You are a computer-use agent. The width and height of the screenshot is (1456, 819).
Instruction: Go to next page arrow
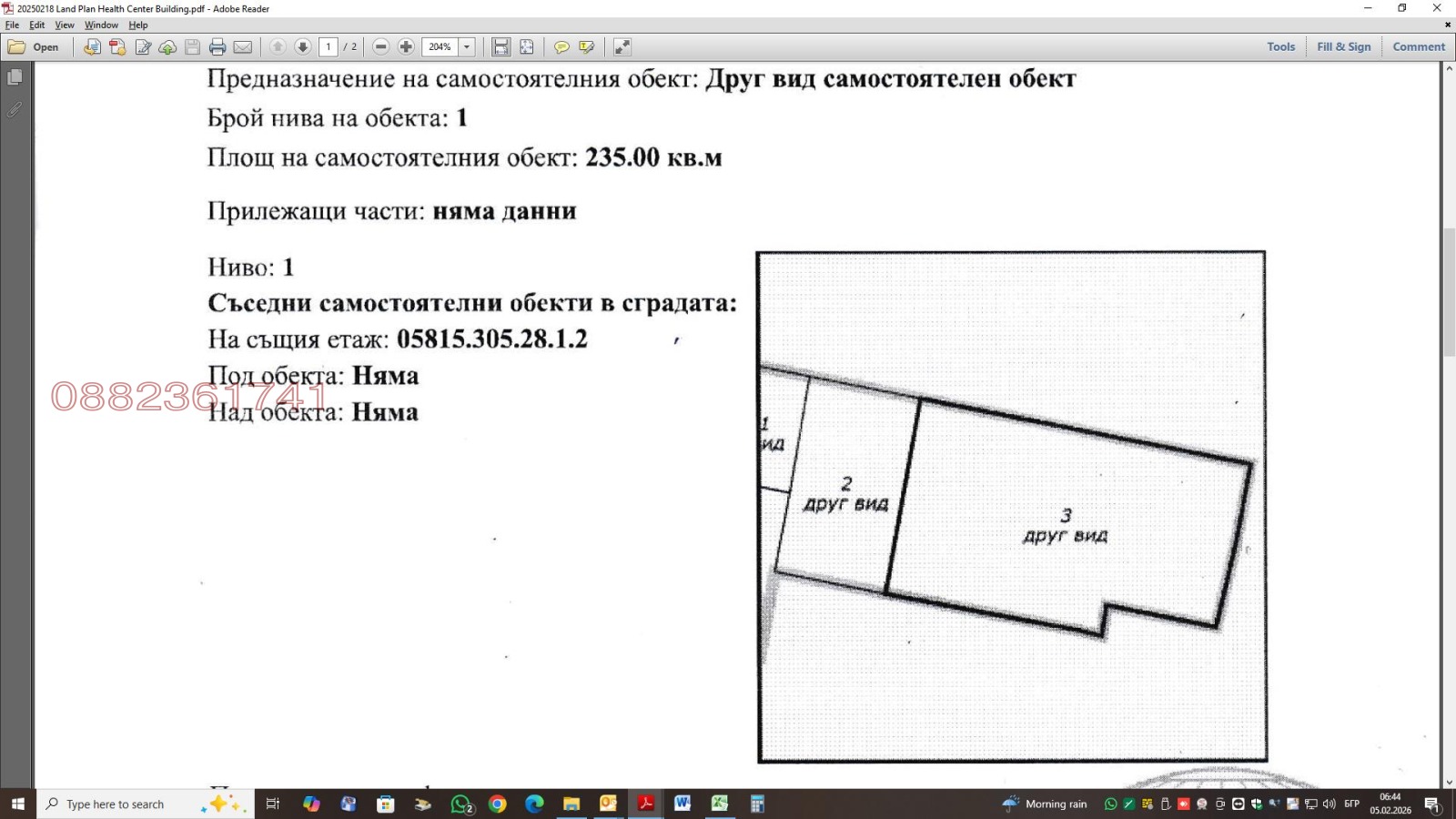point(303,47)
